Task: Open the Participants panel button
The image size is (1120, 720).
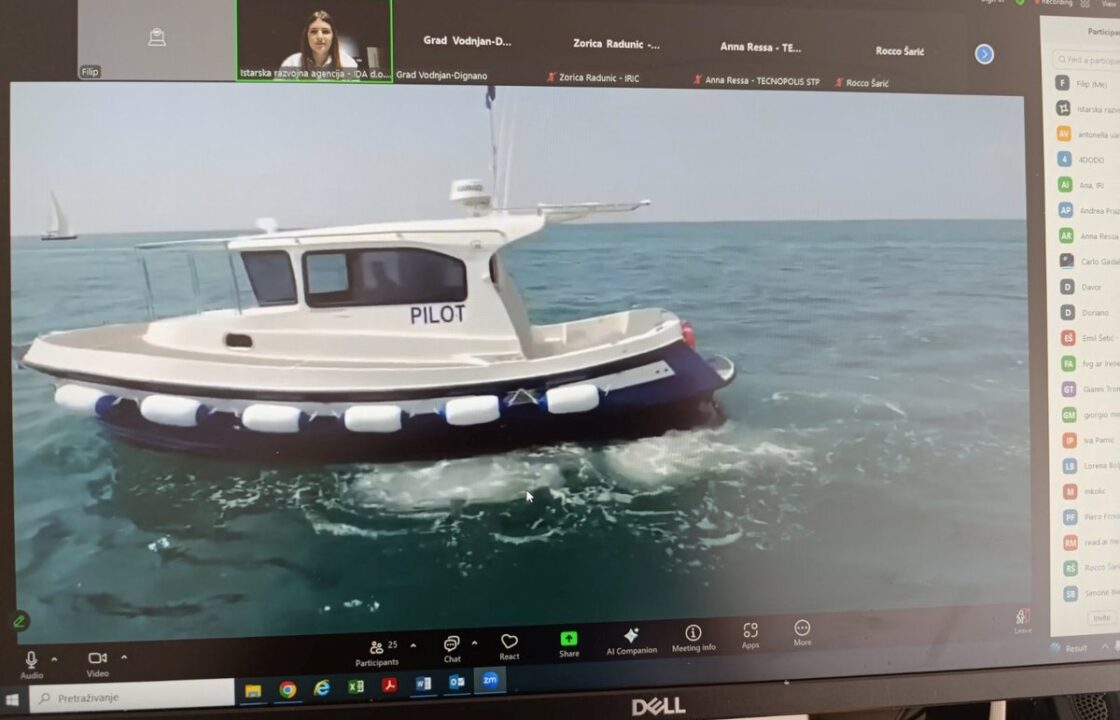Action: 377,653
